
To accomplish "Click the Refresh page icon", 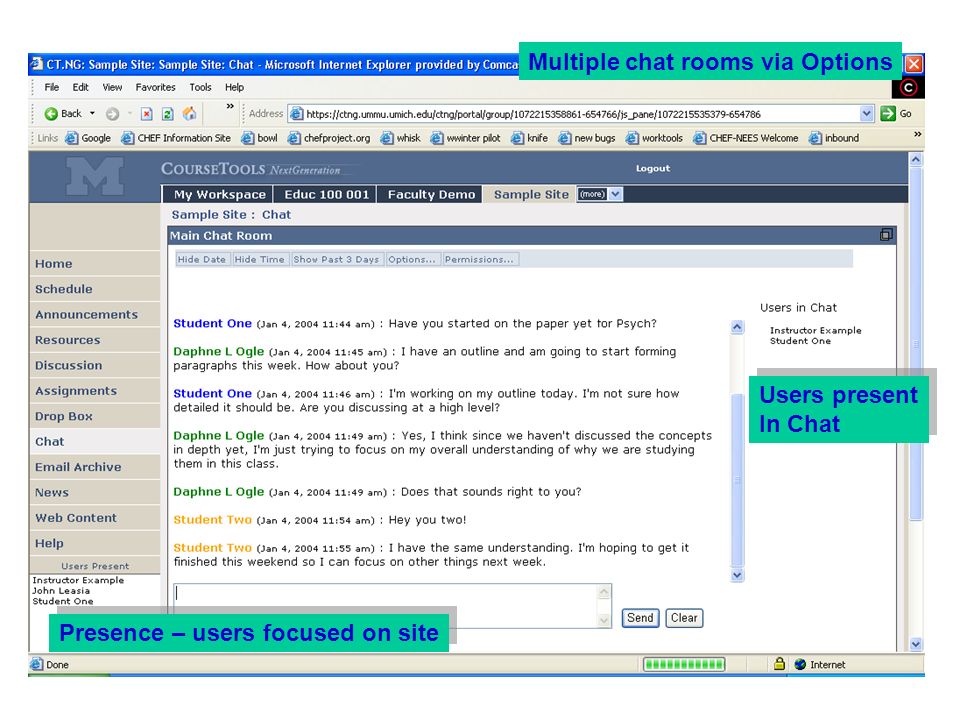I will [167, 114].
